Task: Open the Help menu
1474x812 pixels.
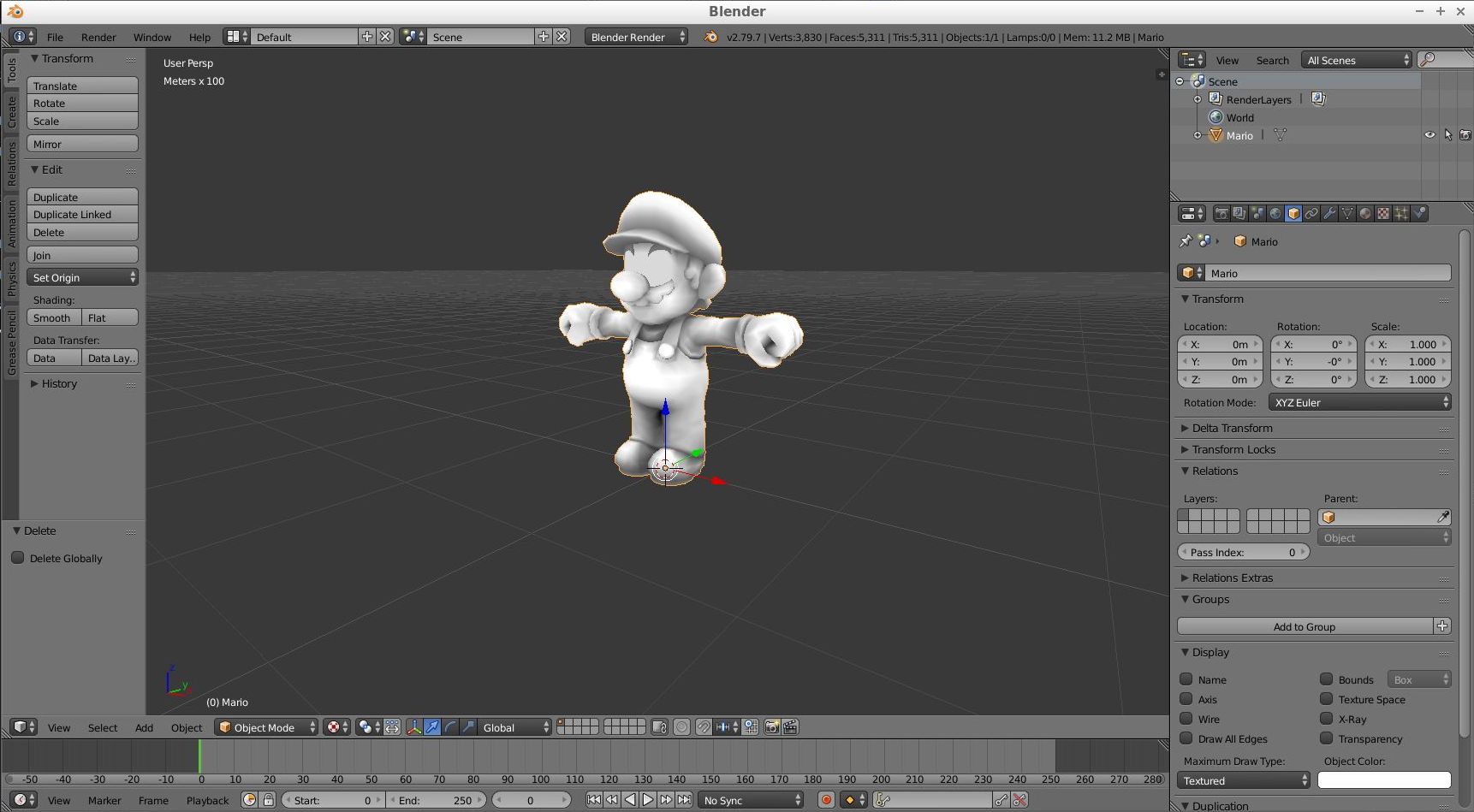Action: coord(199,37)
